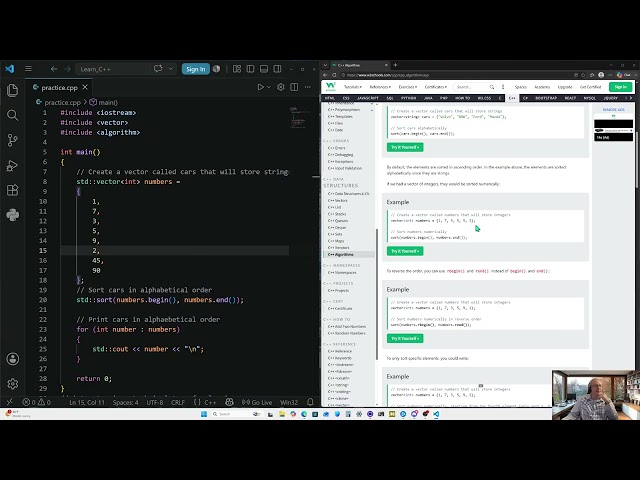Open the editor settings gear icon

280,87
